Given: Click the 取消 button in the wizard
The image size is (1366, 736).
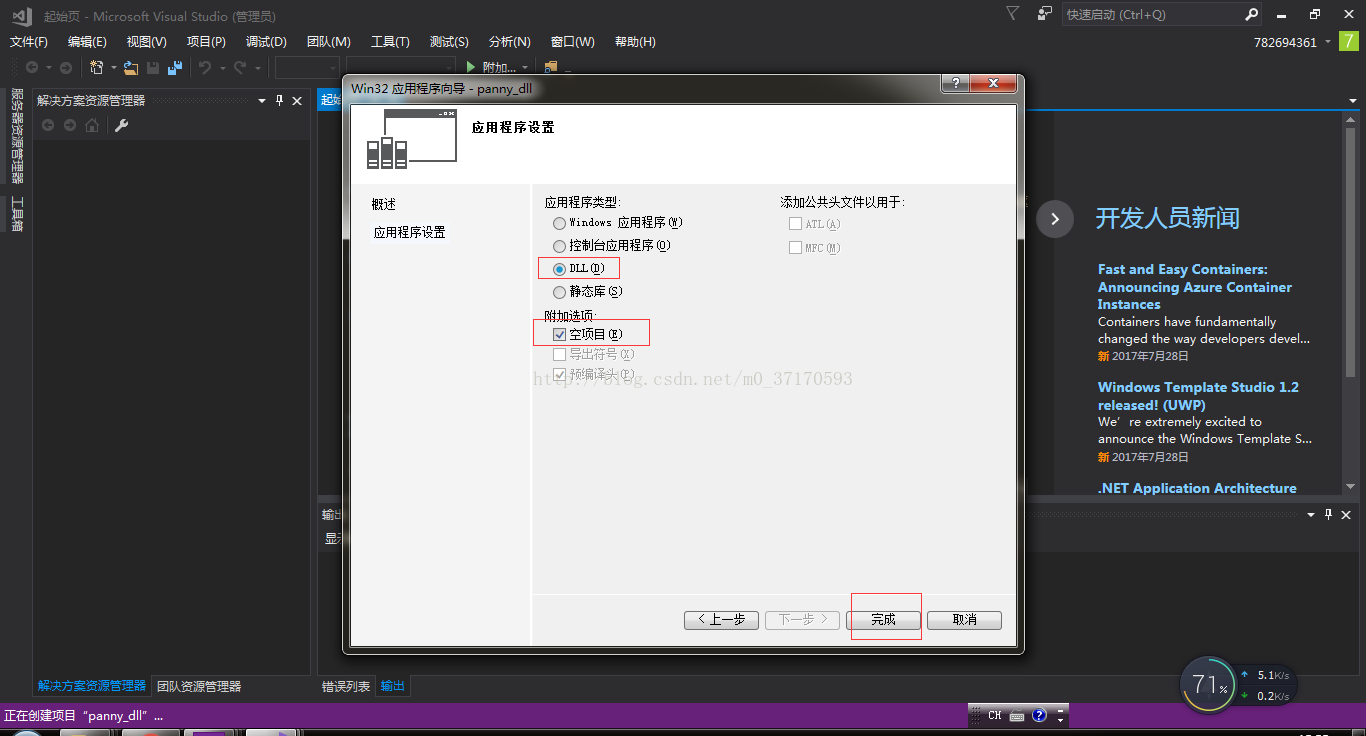Looking at the screenshot, I should (x=964, y=620).
